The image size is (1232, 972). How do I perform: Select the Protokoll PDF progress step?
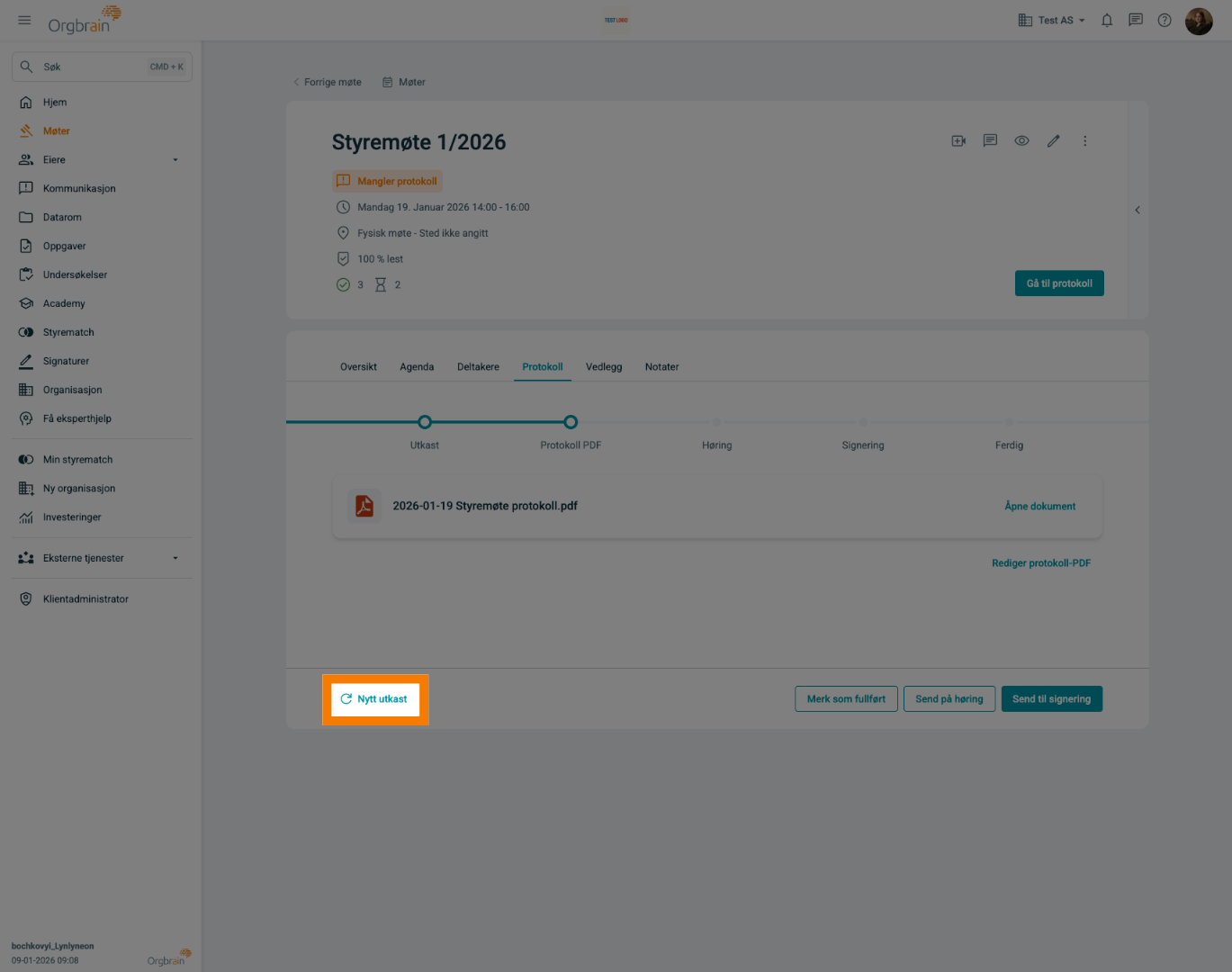click(x=571, y=422)
